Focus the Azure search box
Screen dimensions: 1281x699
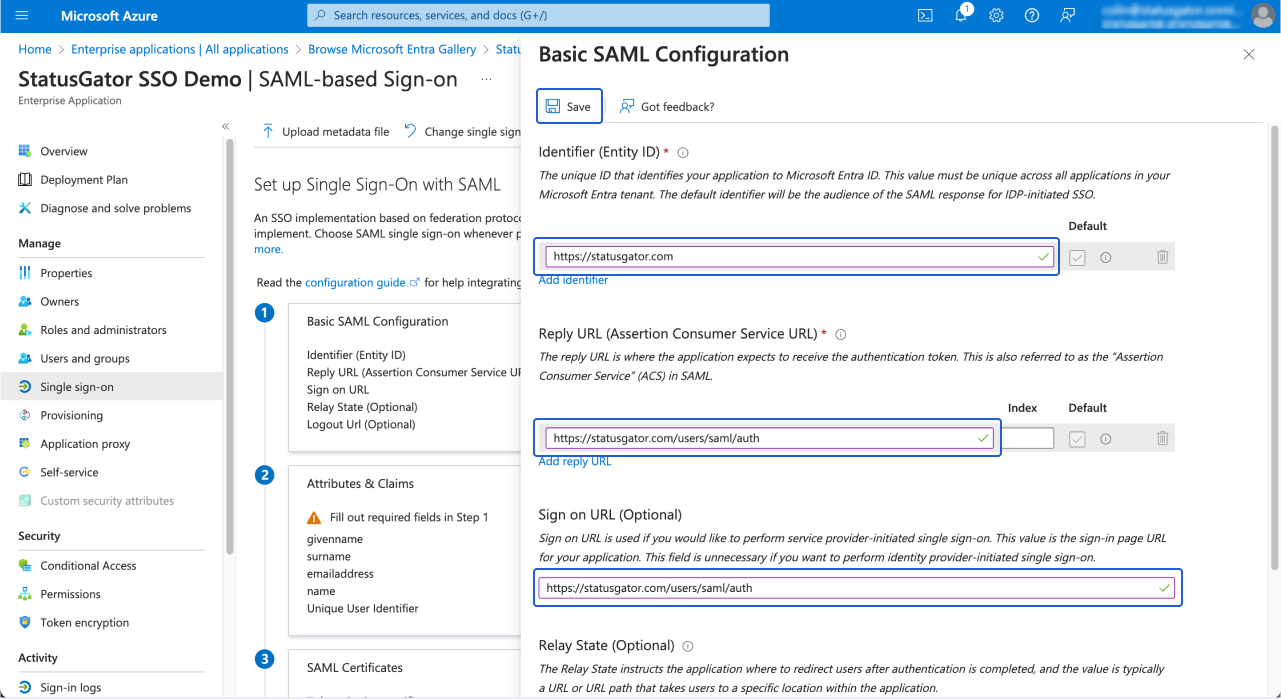pos(538,16)
